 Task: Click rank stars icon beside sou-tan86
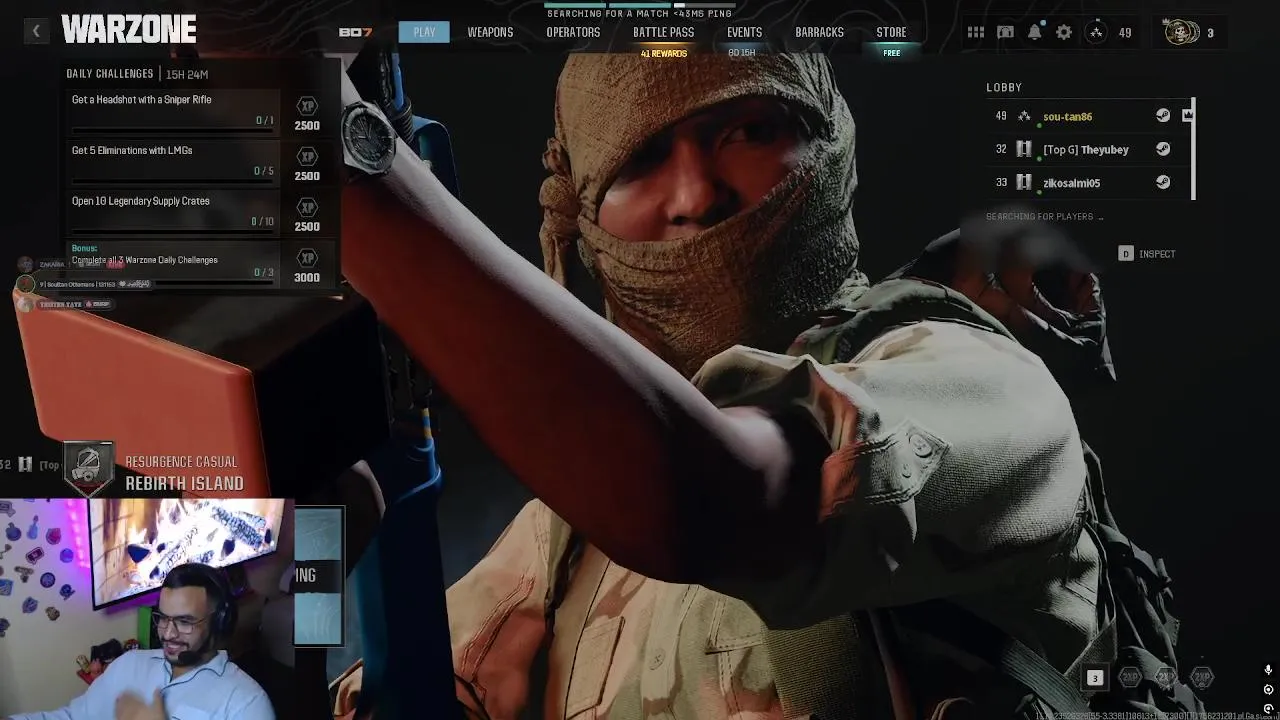click(x=1024, y=116)
